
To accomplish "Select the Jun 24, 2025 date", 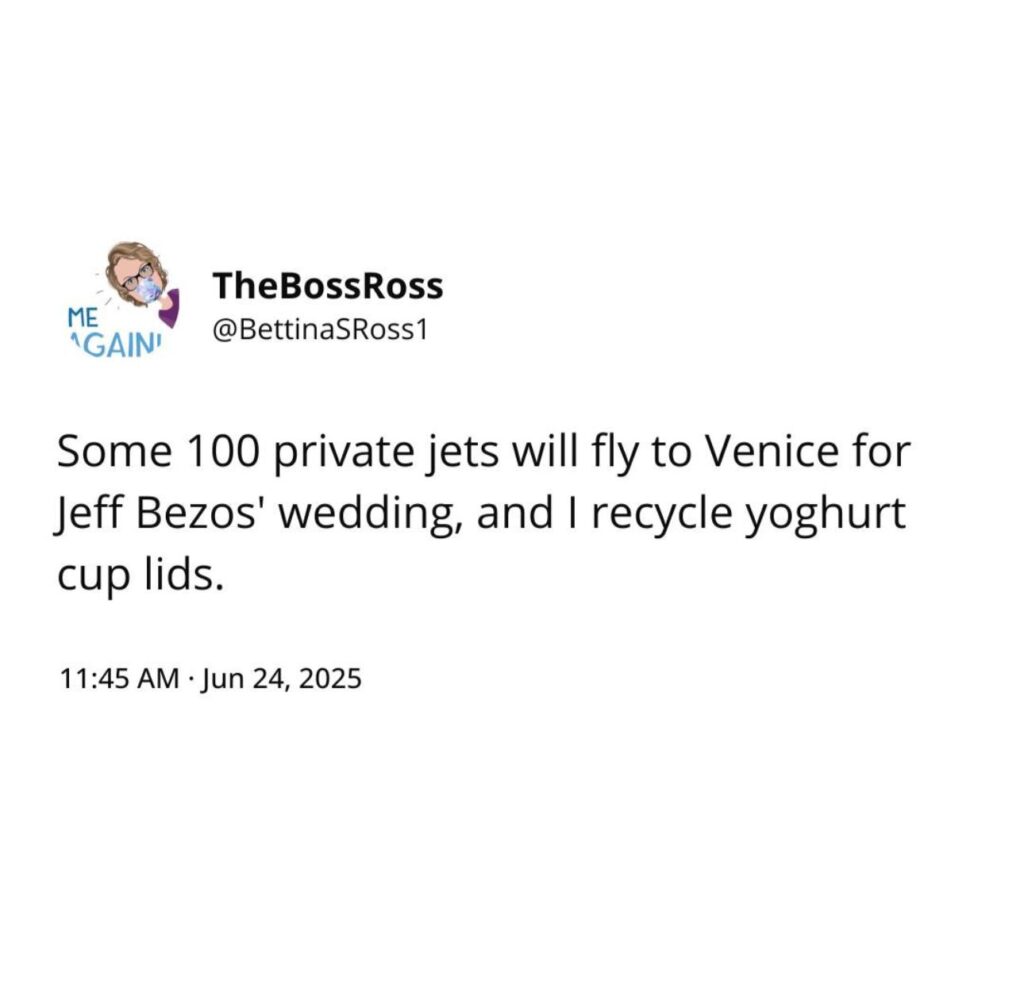I will [282, 679].
